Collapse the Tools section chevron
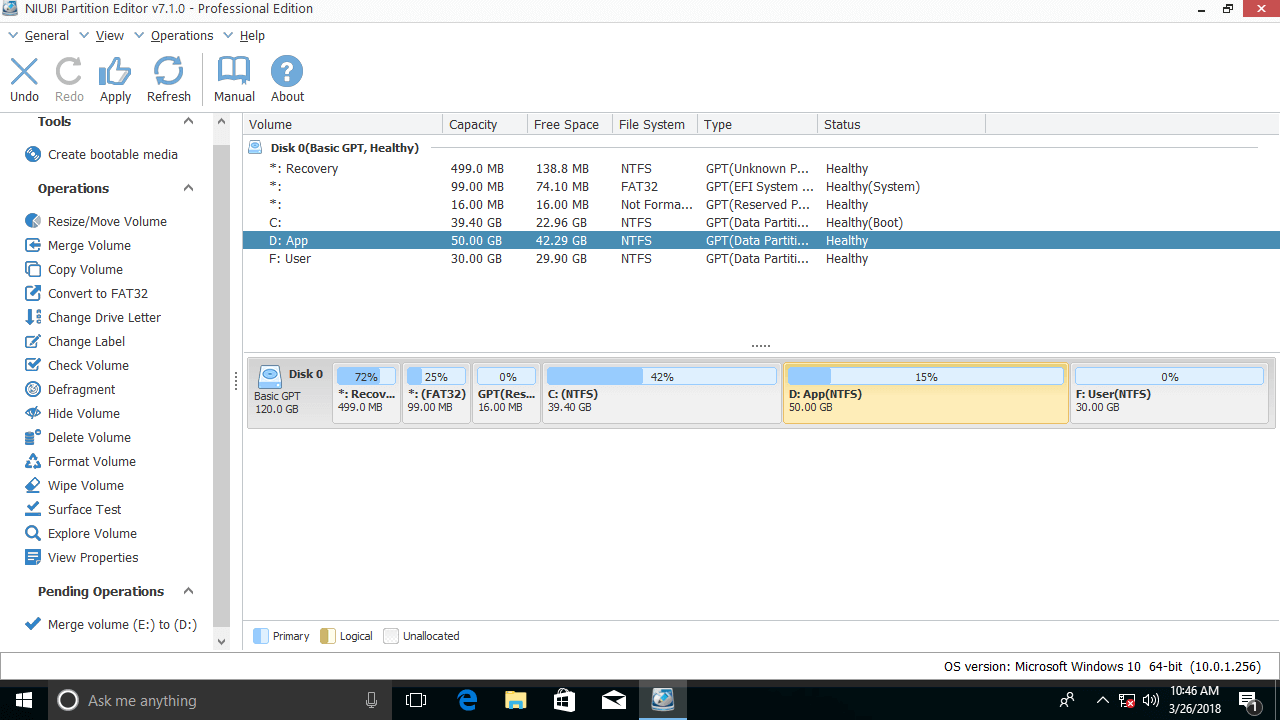The width and height of the screenshot is (1280, 720). [x=188, y=121]
